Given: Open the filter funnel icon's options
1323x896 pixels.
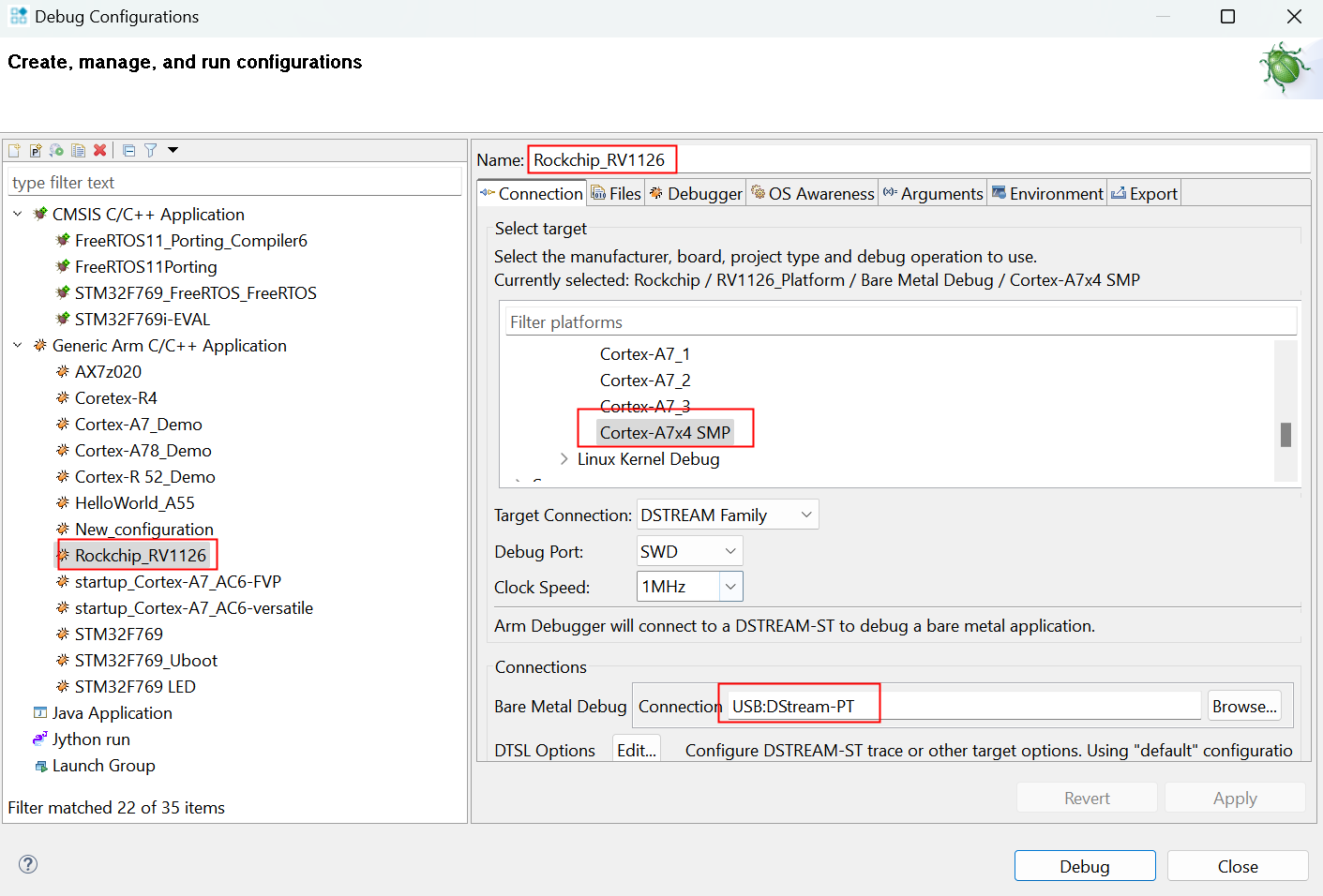Looking at the screenshot, I should [x=151, y=150].
